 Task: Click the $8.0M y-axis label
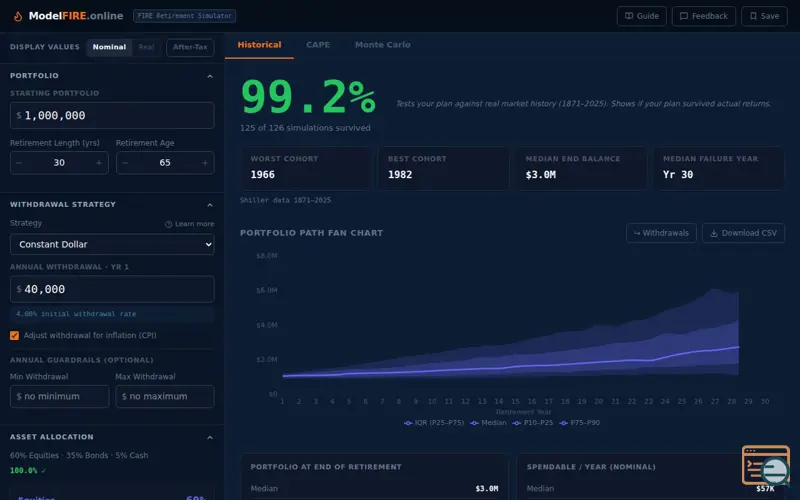click(267, 256)
